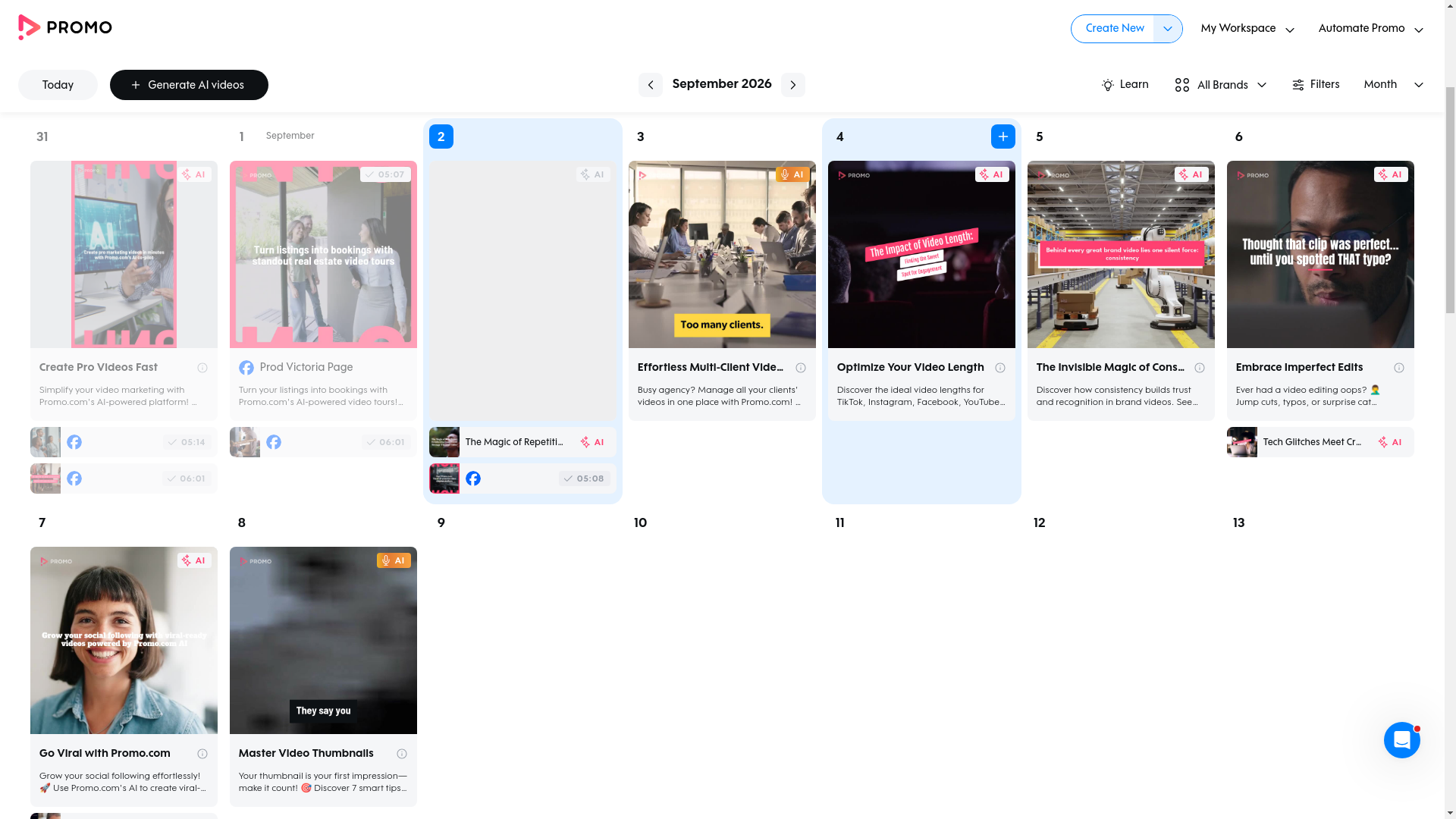Open the Too many clients video thumbnail

click(722, 255)
